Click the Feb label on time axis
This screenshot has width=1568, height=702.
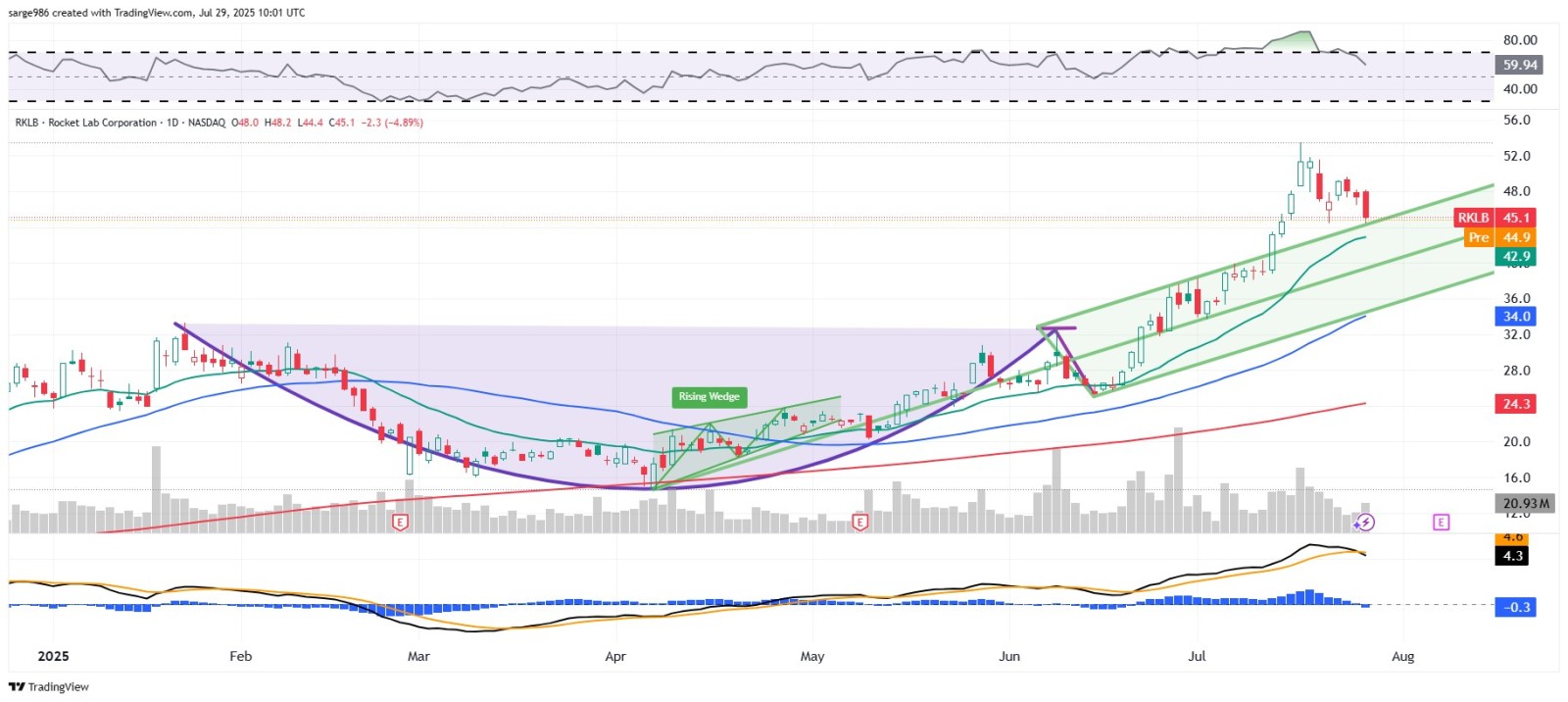click(240, 656)
